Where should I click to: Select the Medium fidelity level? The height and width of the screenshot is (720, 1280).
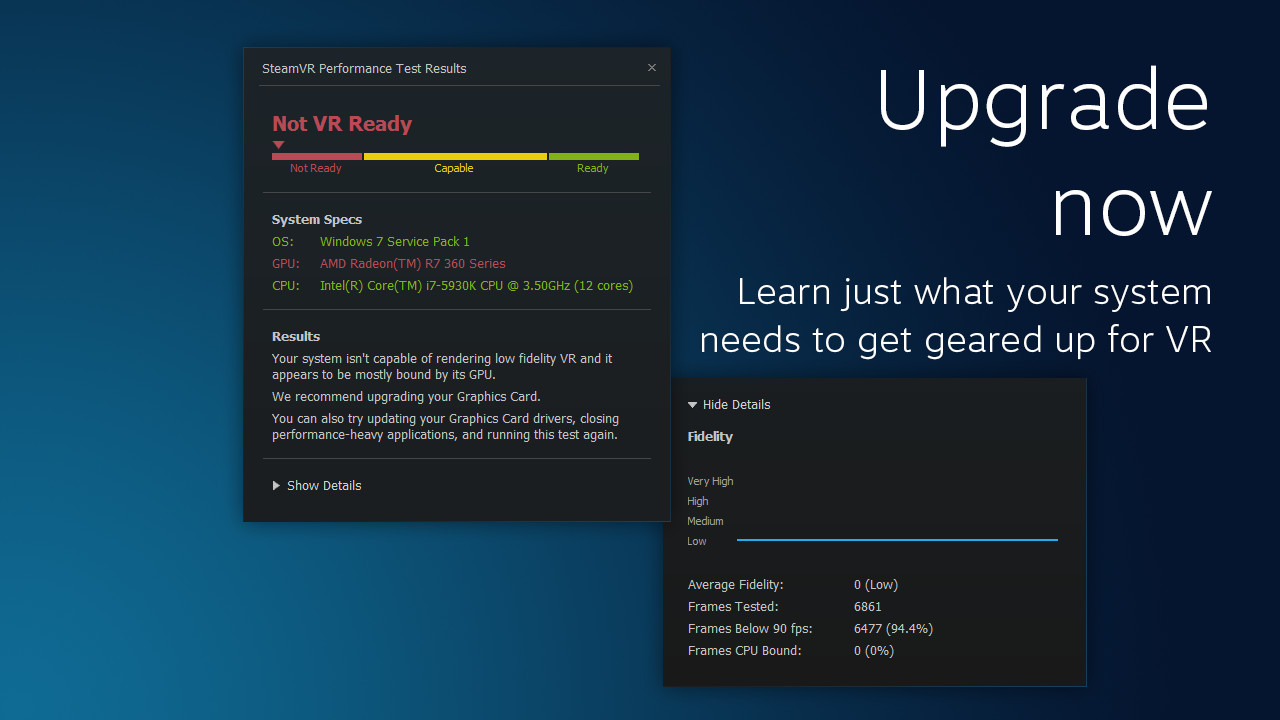point(705,521)
